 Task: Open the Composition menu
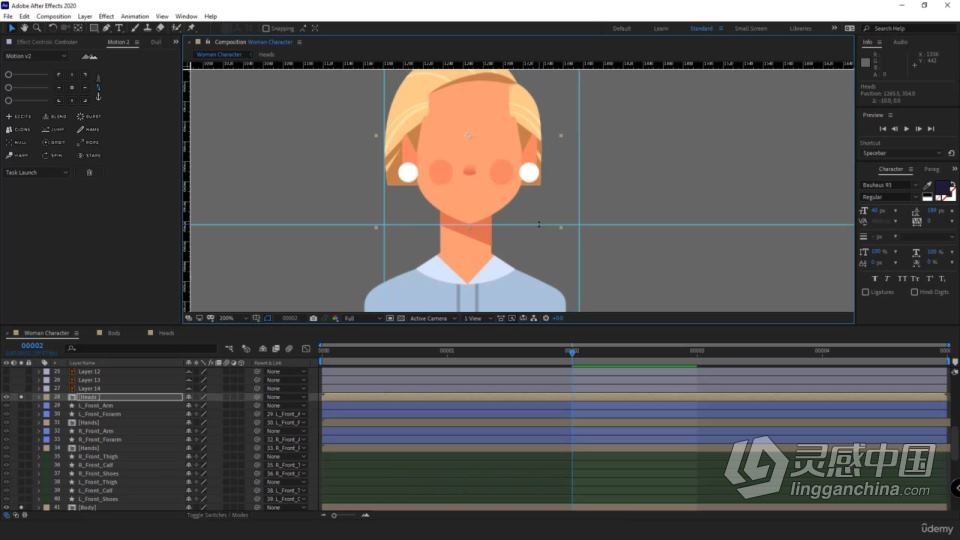(53, 17)
